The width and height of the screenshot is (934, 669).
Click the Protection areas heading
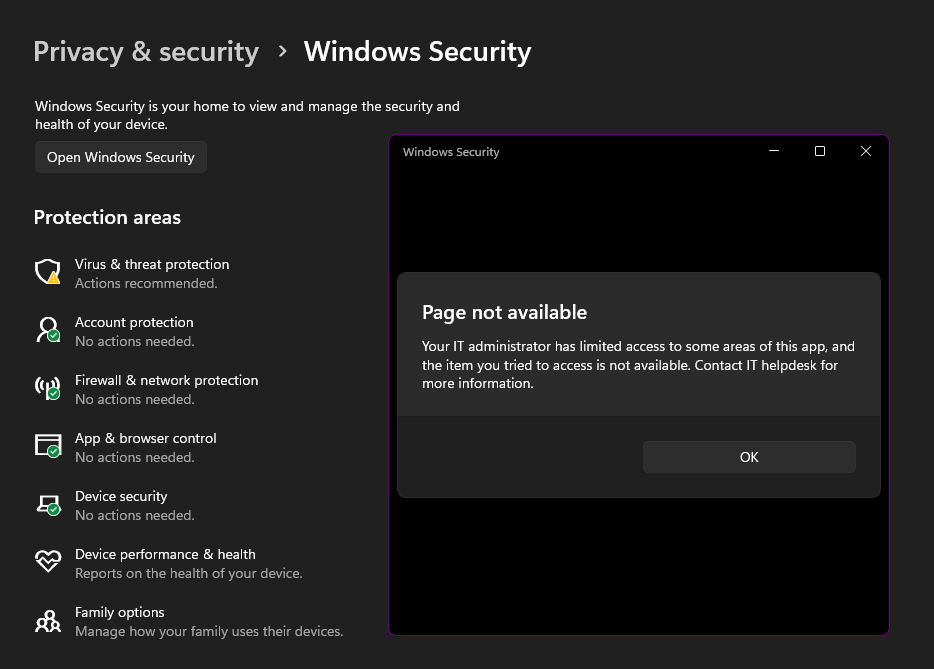pyautogui.click(x=107, y=217)
